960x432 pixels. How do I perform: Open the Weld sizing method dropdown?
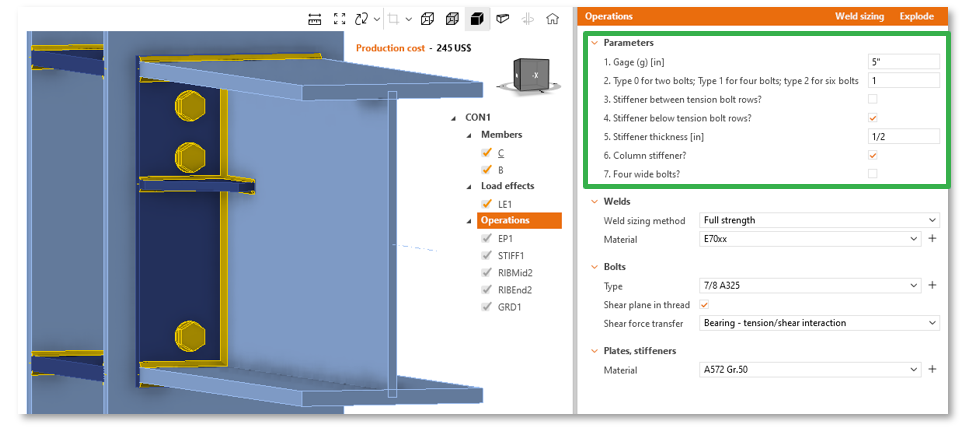point(819,220)
